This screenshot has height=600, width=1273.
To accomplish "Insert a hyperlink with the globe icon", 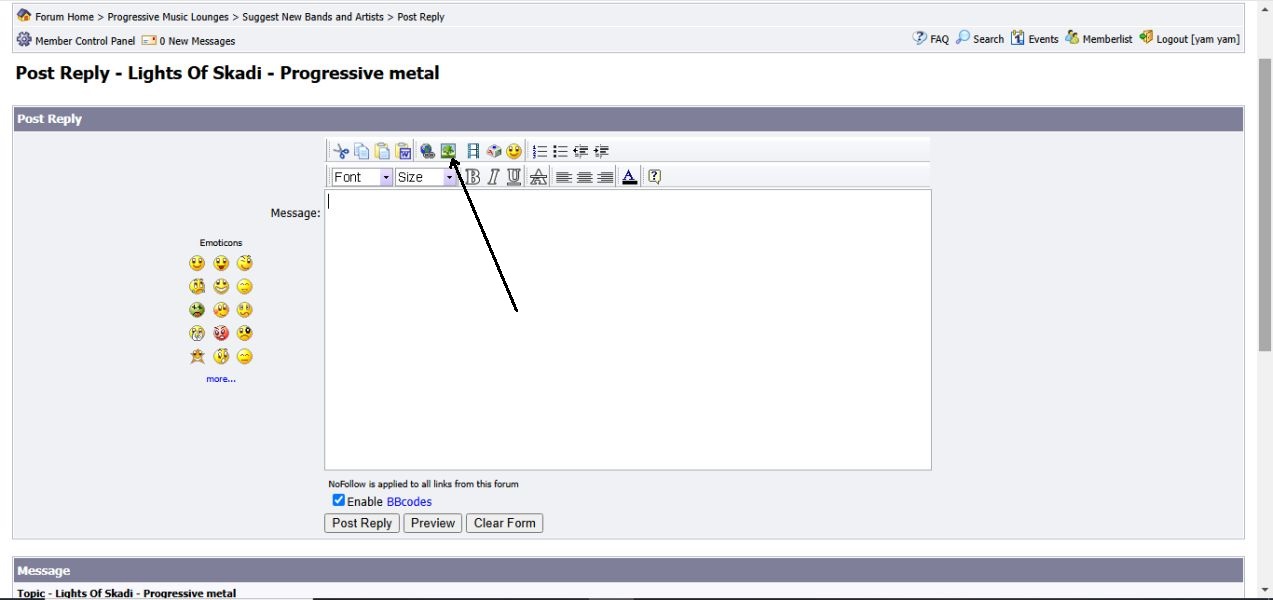I will click(427, 151).
